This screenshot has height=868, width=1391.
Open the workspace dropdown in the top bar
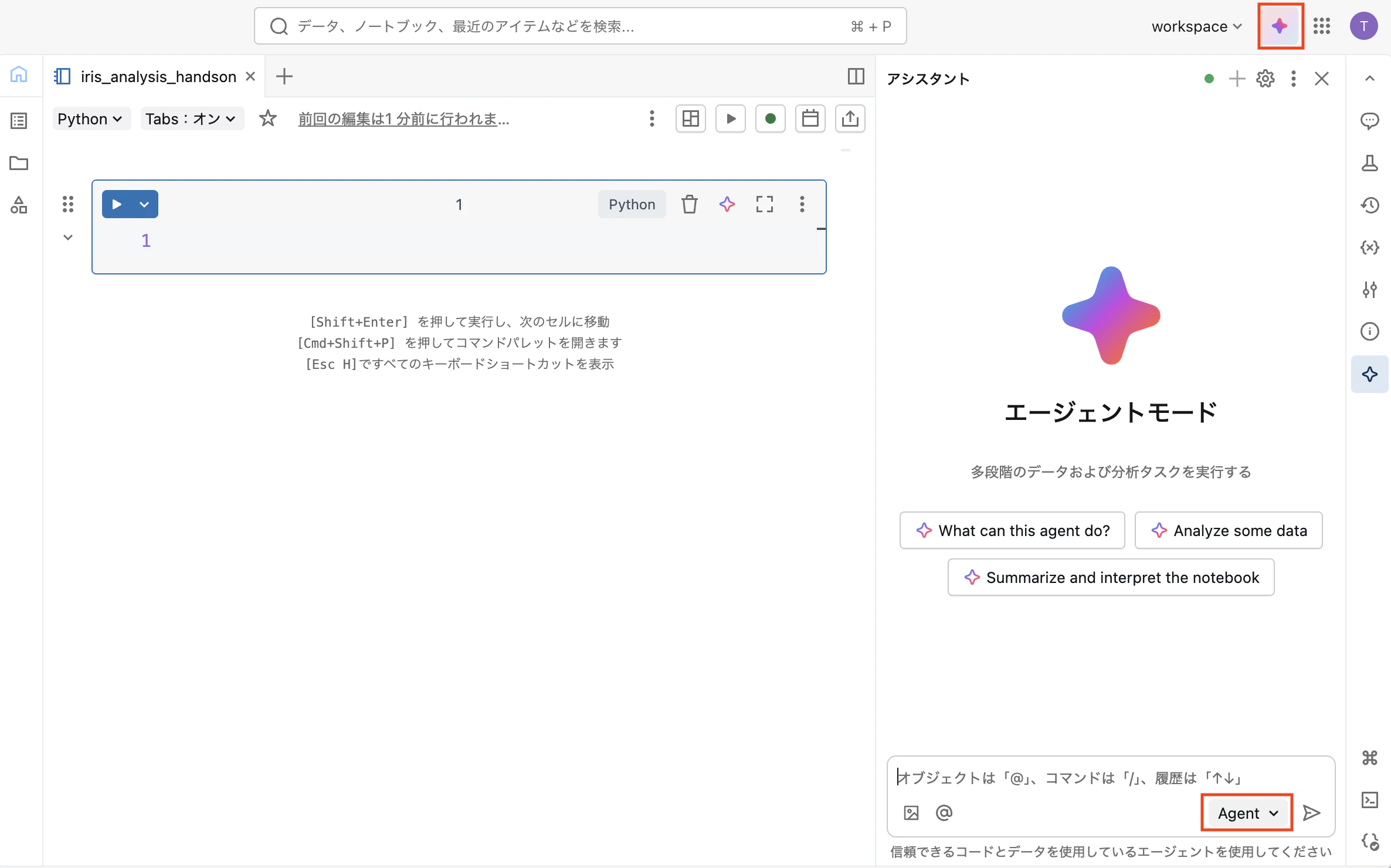pos(1195,26)
